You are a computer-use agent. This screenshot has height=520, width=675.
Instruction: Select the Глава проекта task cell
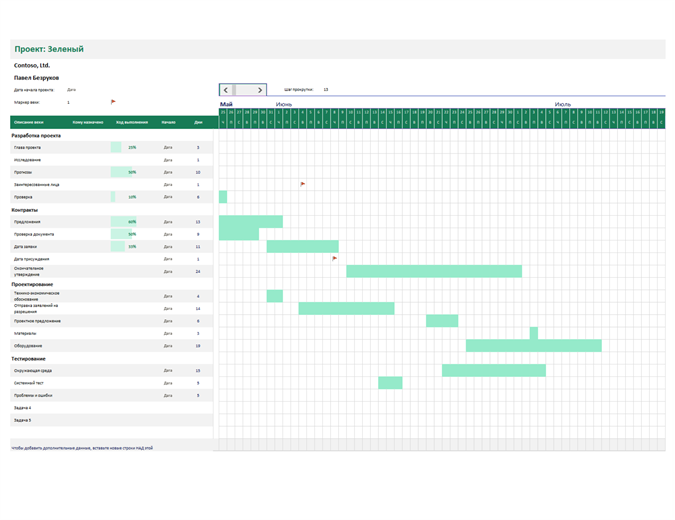point(28,148)
